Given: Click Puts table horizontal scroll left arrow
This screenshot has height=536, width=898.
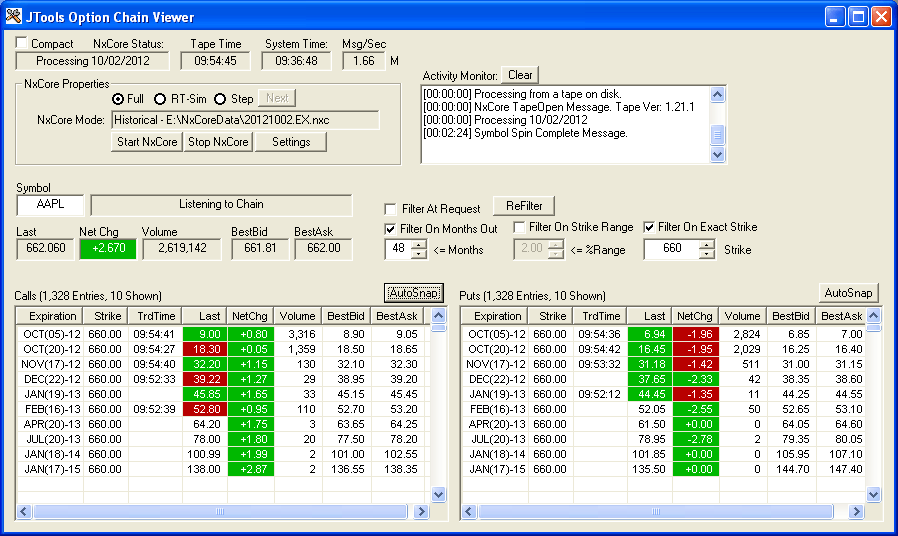Looking at the screenshot, I should [469, 511].
